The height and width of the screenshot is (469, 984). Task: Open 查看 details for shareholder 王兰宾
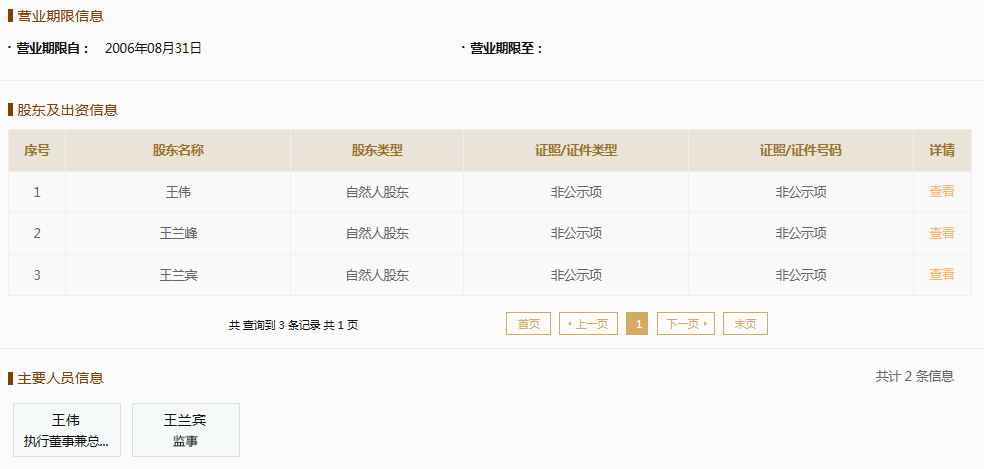tap(941, 274)
